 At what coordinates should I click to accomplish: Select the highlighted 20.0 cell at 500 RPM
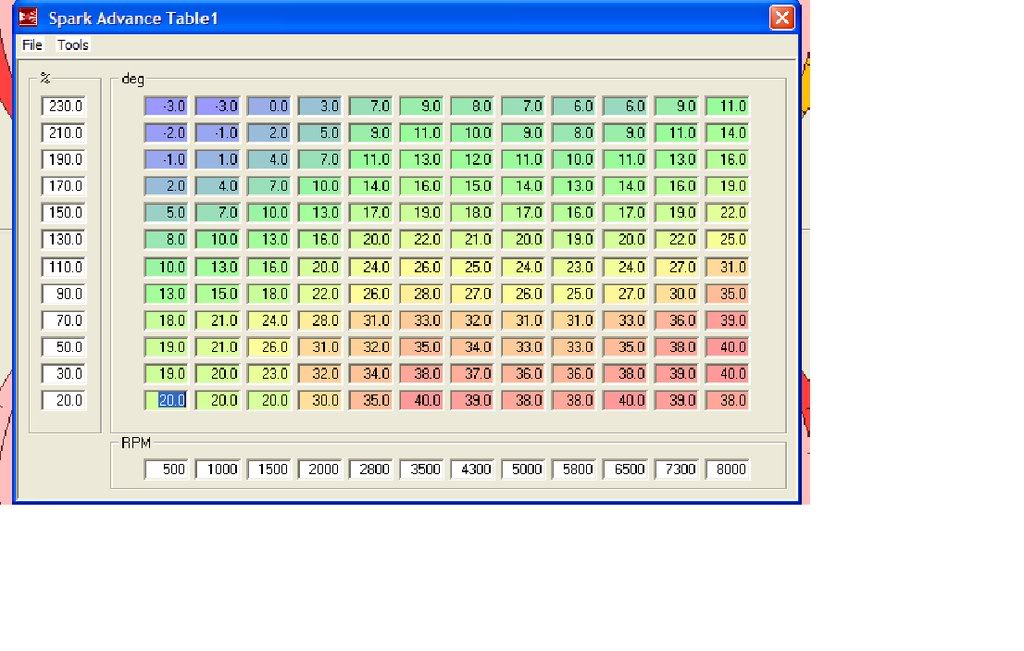pos(167,400)
